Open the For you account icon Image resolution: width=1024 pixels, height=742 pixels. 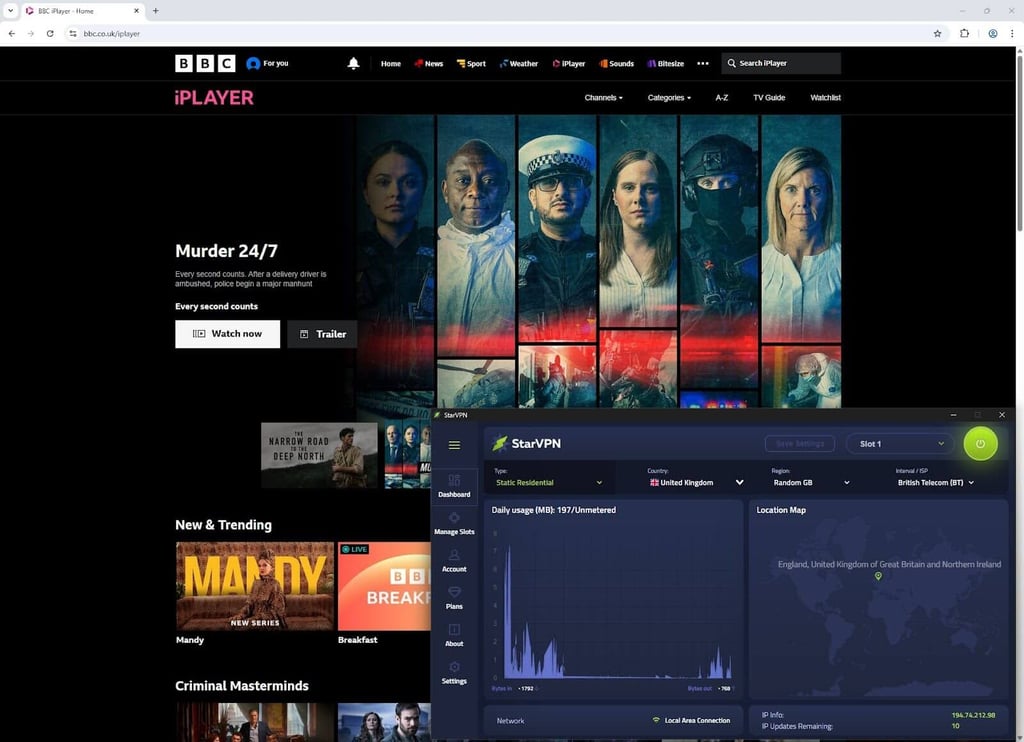tap(253, 63)
